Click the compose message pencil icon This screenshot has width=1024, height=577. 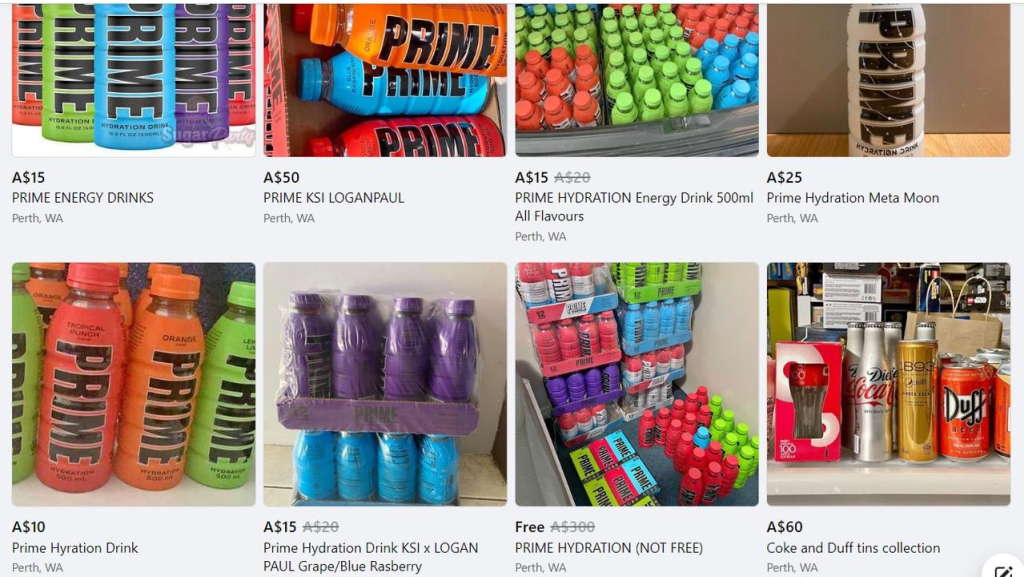1004,569
